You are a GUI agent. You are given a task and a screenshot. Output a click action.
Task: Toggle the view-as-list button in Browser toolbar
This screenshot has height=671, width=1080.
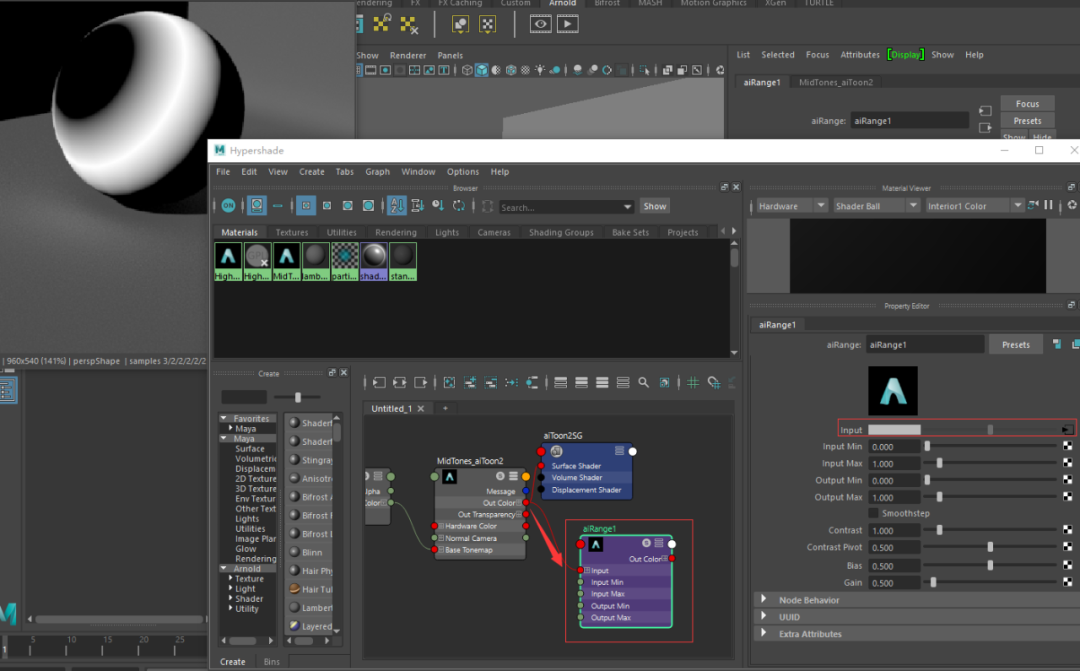(278, 205)
